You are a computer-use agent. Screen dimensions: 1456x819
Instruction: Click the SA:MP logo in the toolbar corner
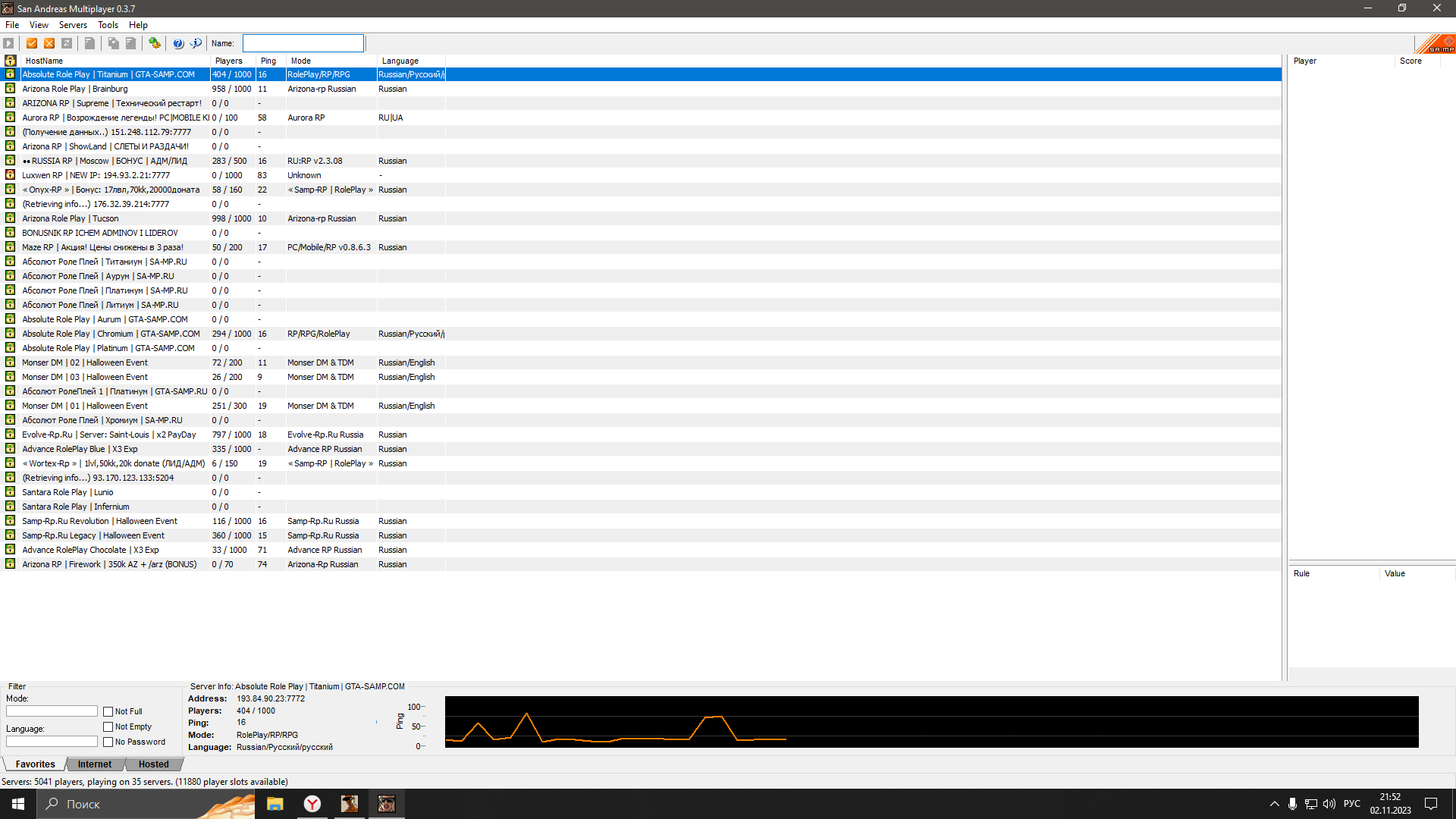click(1436, 43)
